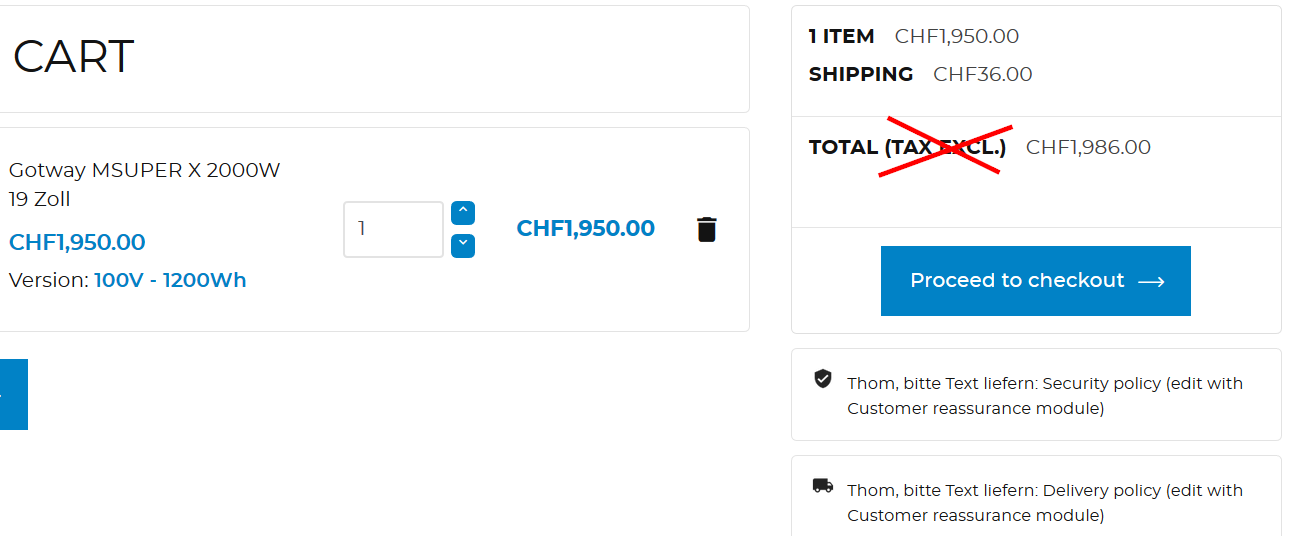This screenshot has width=1289, height=536.
Task: Click the unit price under the product name
Action: pyautogui.click(x=77, y=242)
